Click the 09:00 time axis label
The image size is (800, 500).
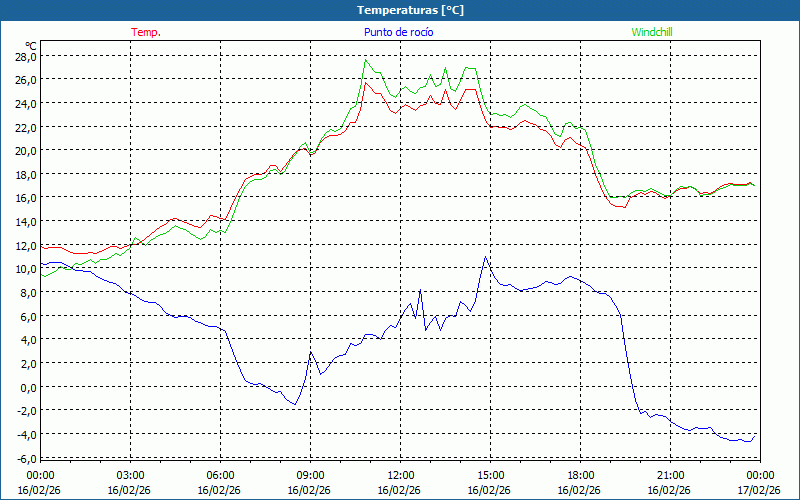coord(311,475)
